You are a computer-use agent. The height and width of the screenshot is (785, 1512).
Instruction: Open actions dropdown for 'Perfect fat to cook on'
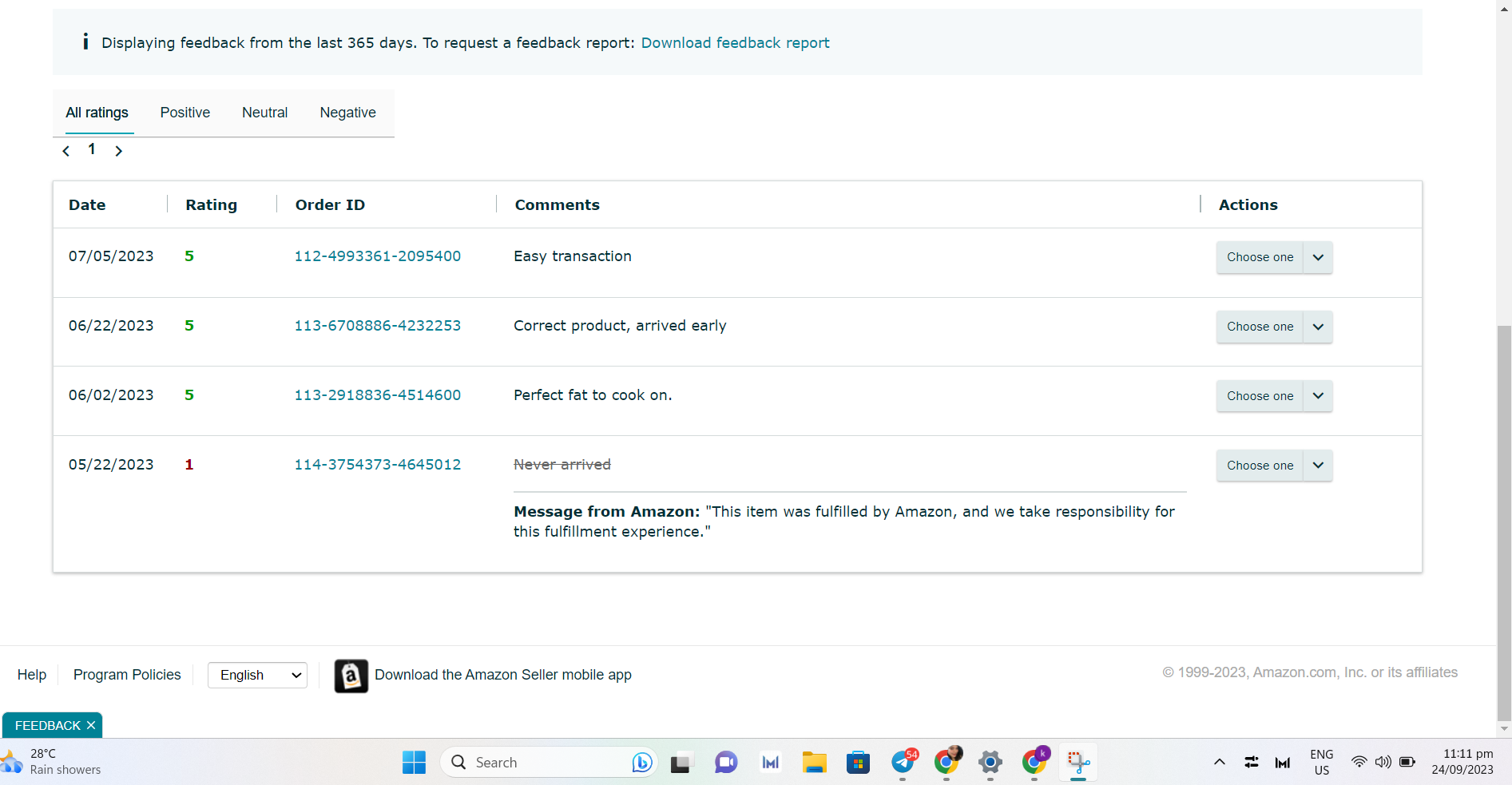point(1274,396)
